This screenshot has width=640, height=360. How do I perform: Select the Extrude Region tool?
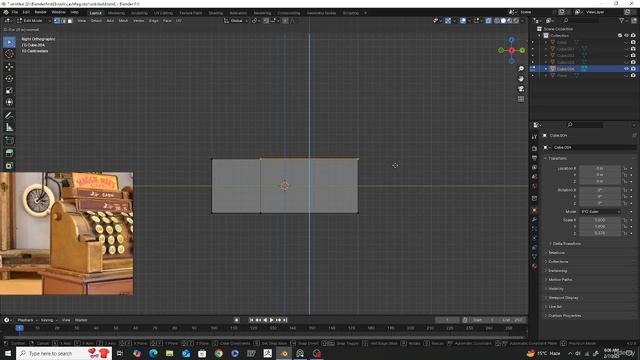[x=9, y=153]
